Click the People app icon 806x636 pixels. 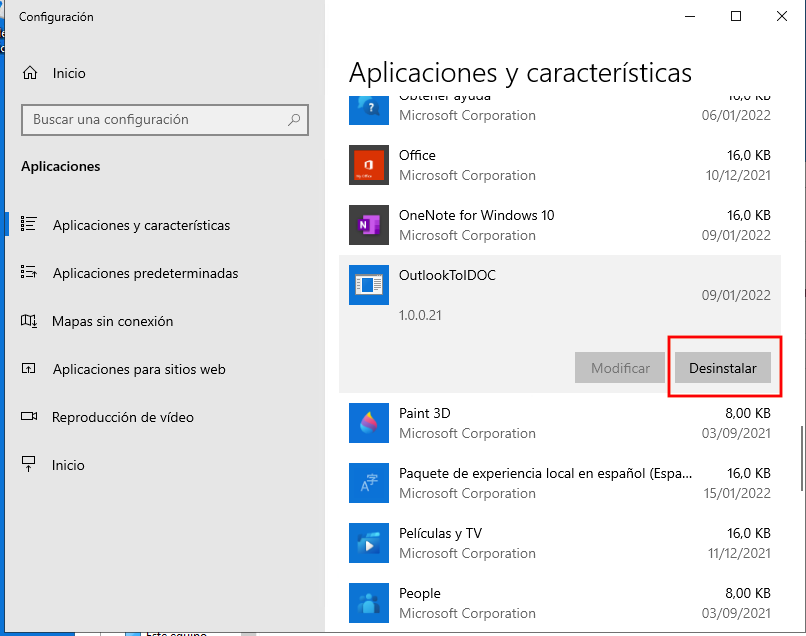367,603
